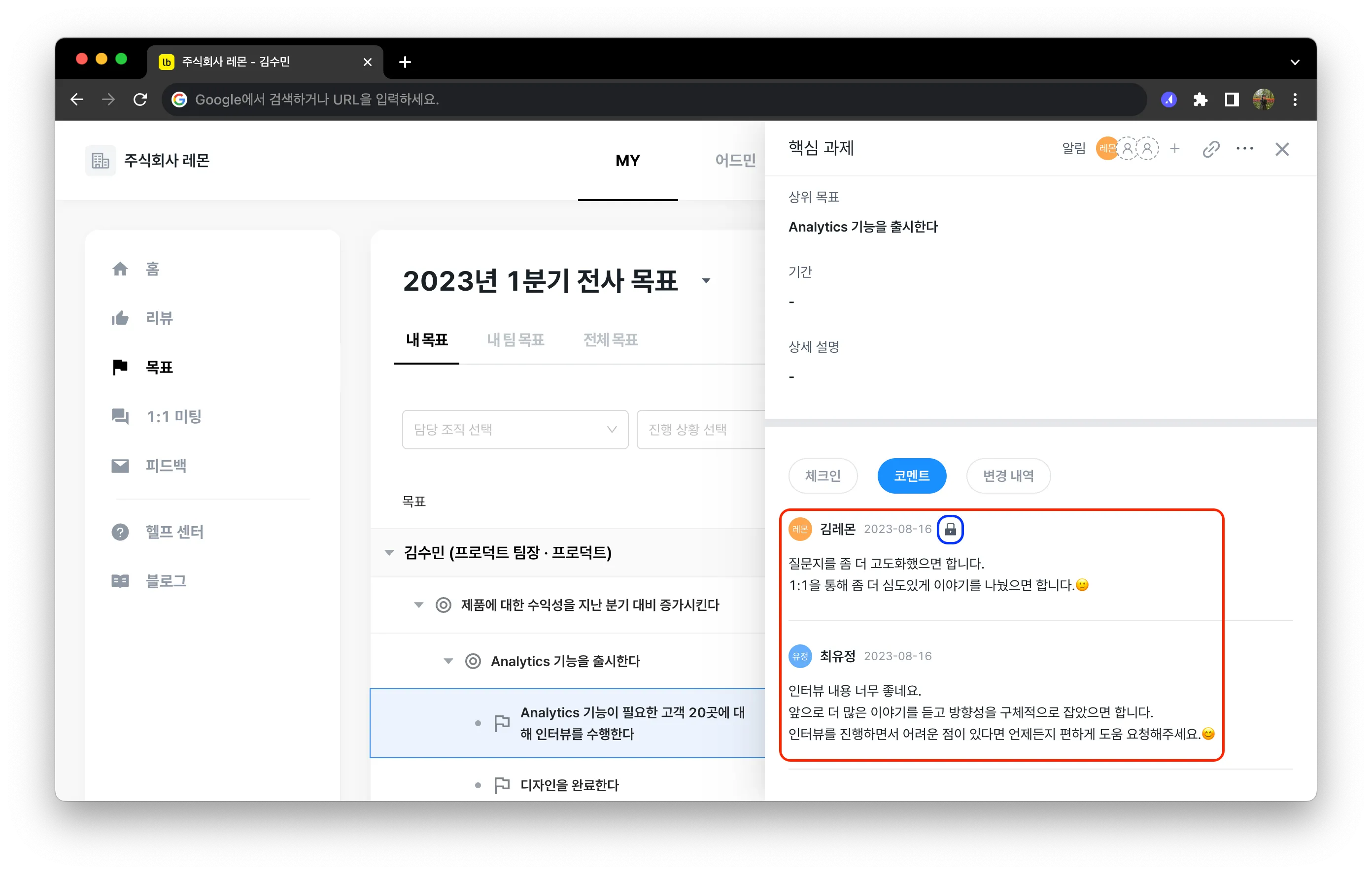Switch to the MY tab

pyautogui.click(x=628, y=161)
